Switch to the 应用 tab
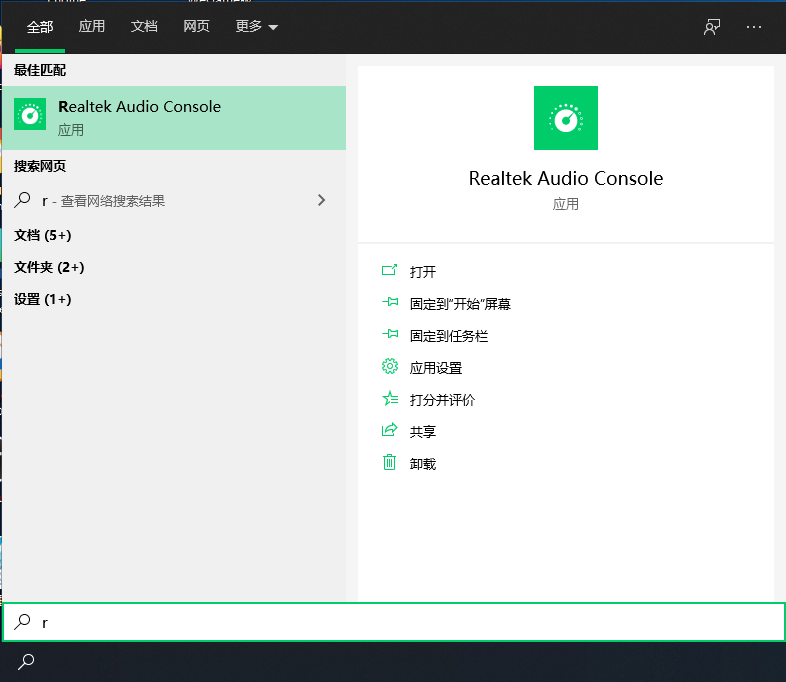Screen dimensions: 786x682 click(x=92, y=27)
